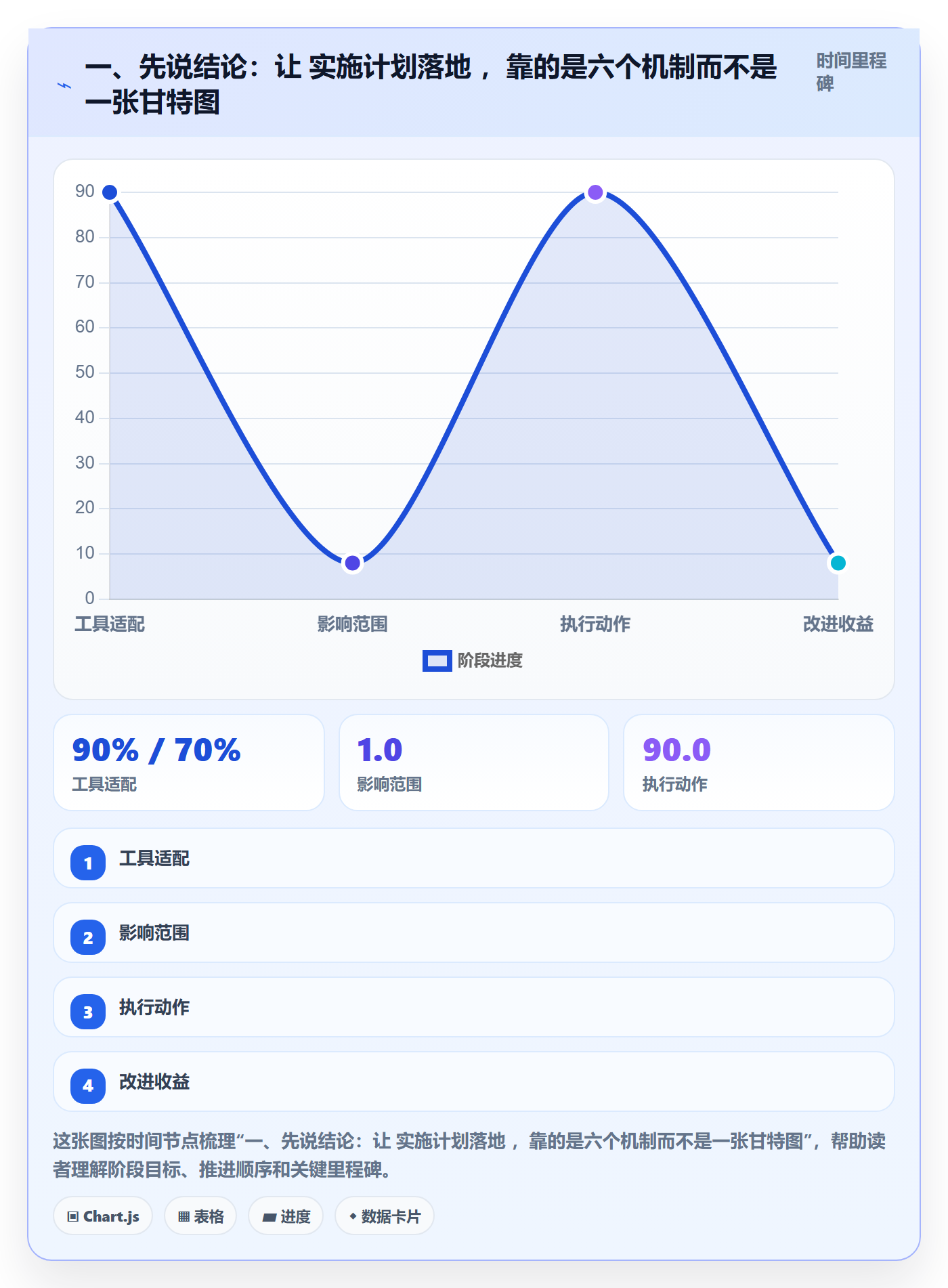Viewport: 948px width, 1288px height.
Task: Click the 影响范围 label under 1.0
Action: point(390,784)
